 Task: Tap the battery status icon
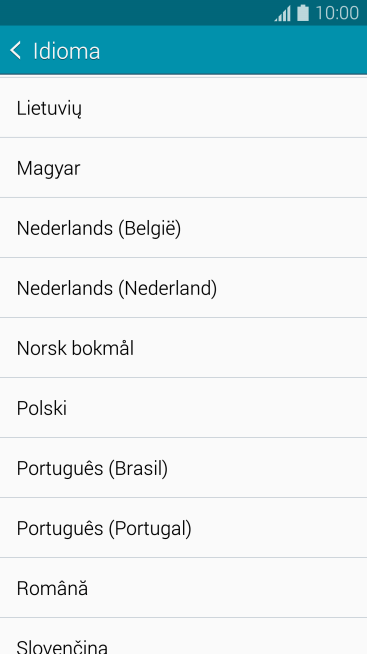point(303,13)
